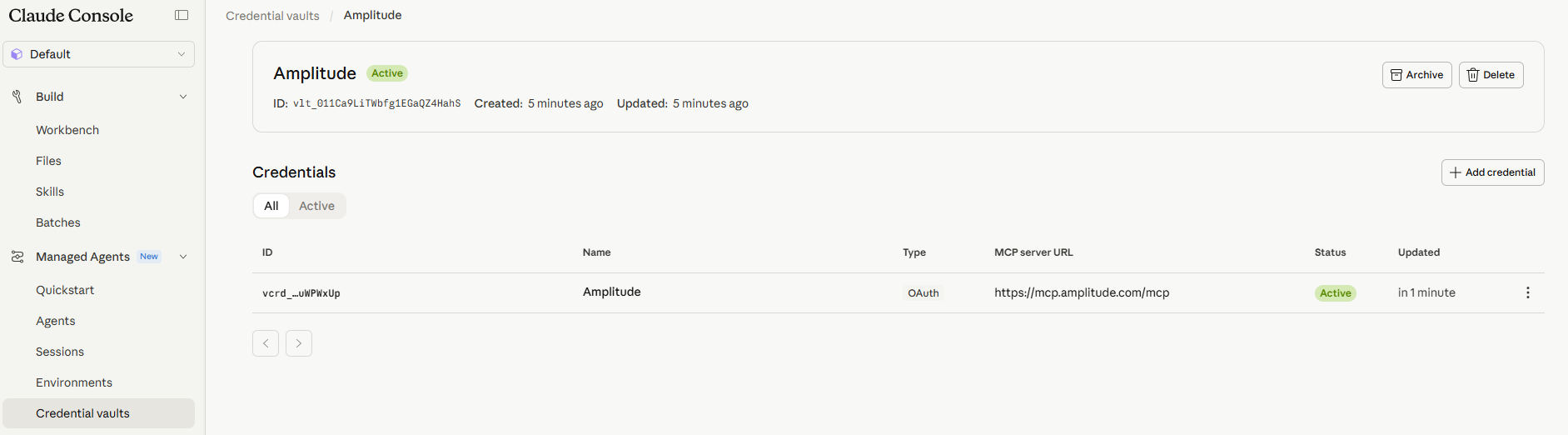Open Quickstart in the sidebar
This screenshot has width=1568, height=435.
coord(65,290)
